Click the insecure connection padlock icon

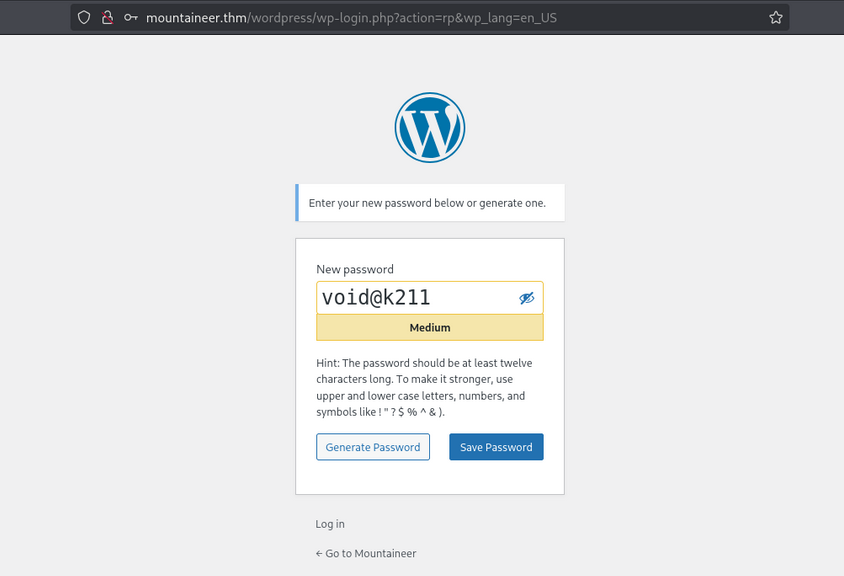coord(107,17)
